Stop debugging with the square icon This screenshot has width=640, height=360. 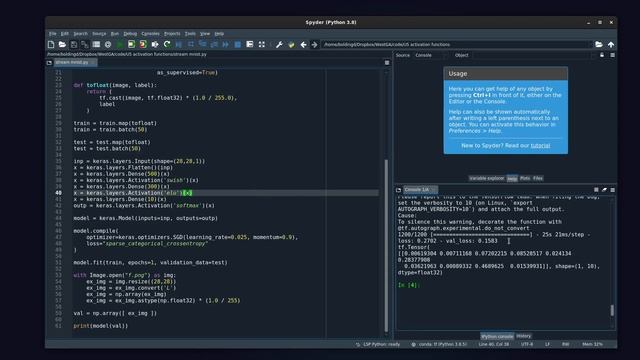[x=238, y=44]
